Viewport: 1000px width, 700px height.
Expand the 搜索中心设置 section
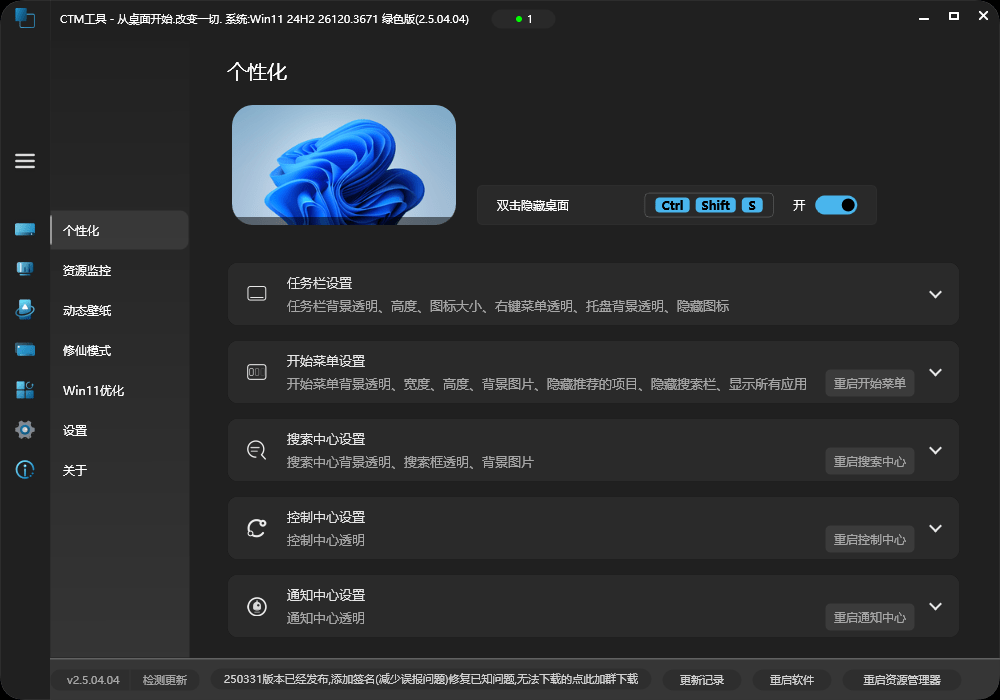[x=936, y=450]
